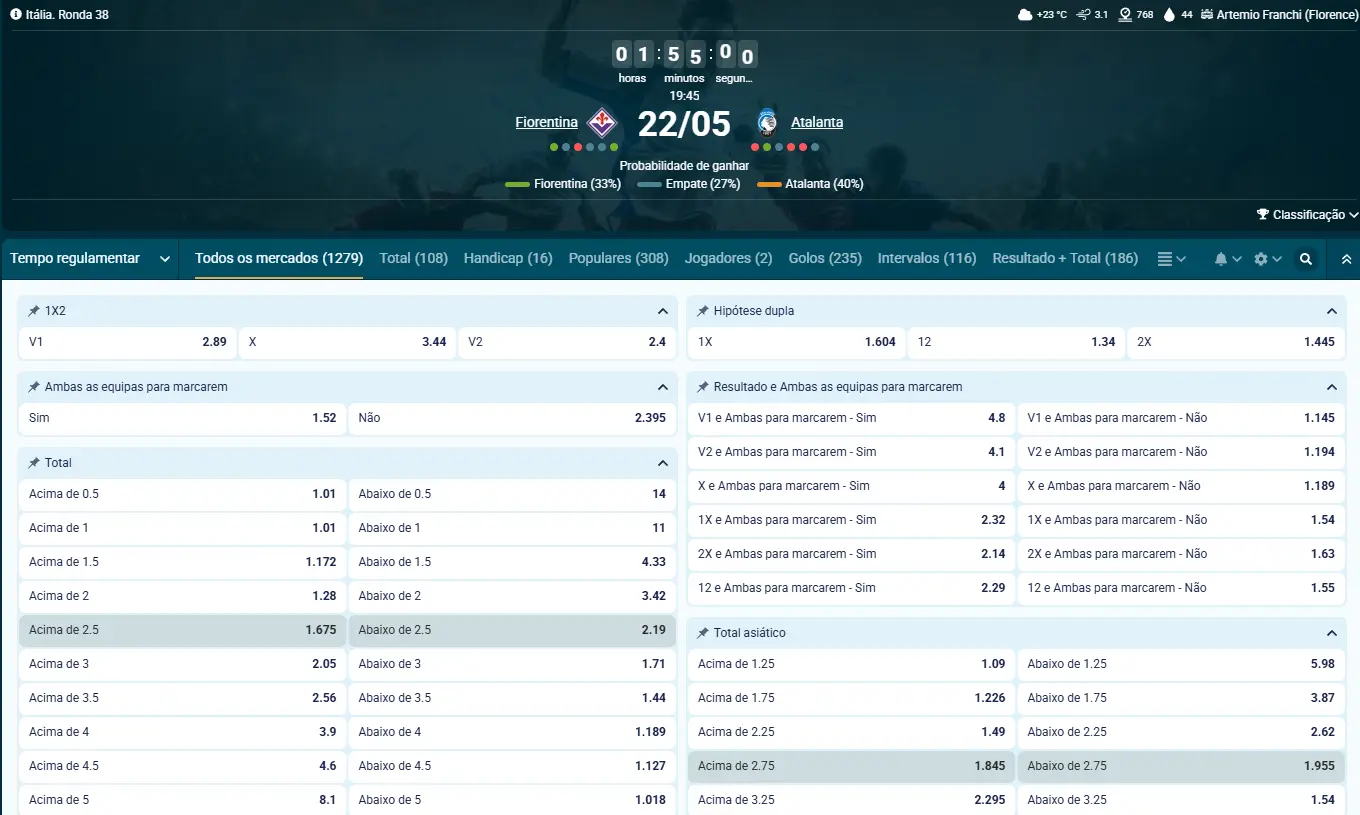Click the cloud weather icon

[1025, 15]
